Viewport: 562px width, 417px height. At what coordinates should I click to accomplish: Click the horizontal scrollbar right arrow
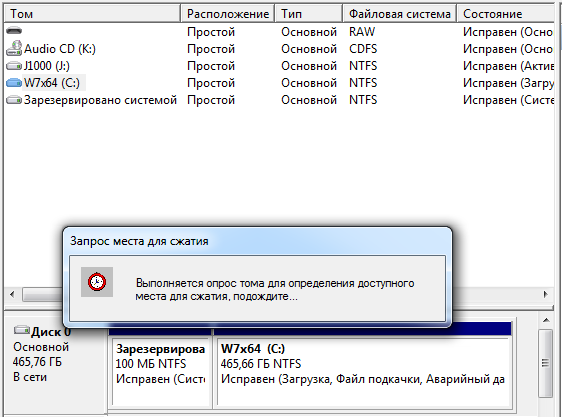546,294
